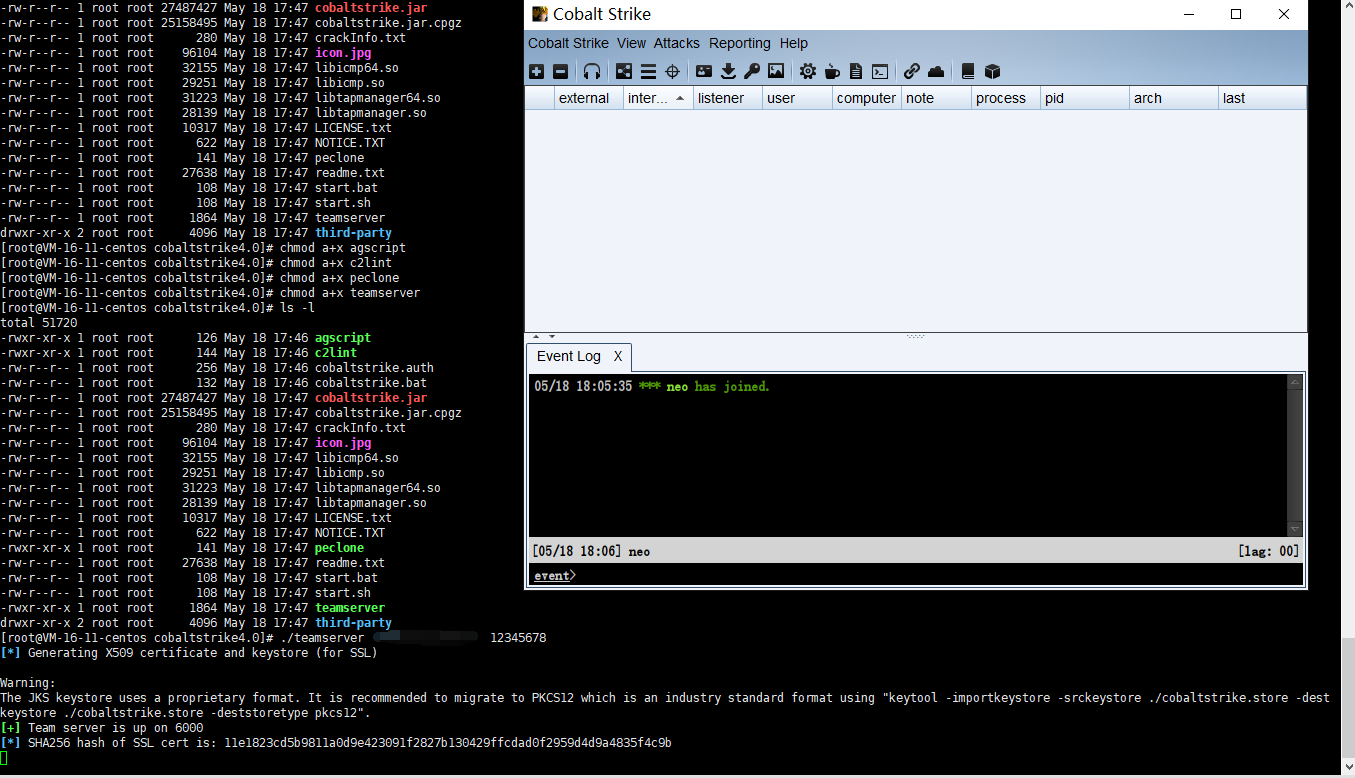The height and width of the screenshot is (778, 1355).
Task: Open the Screenshots picture icon
Action: point(776,71)
